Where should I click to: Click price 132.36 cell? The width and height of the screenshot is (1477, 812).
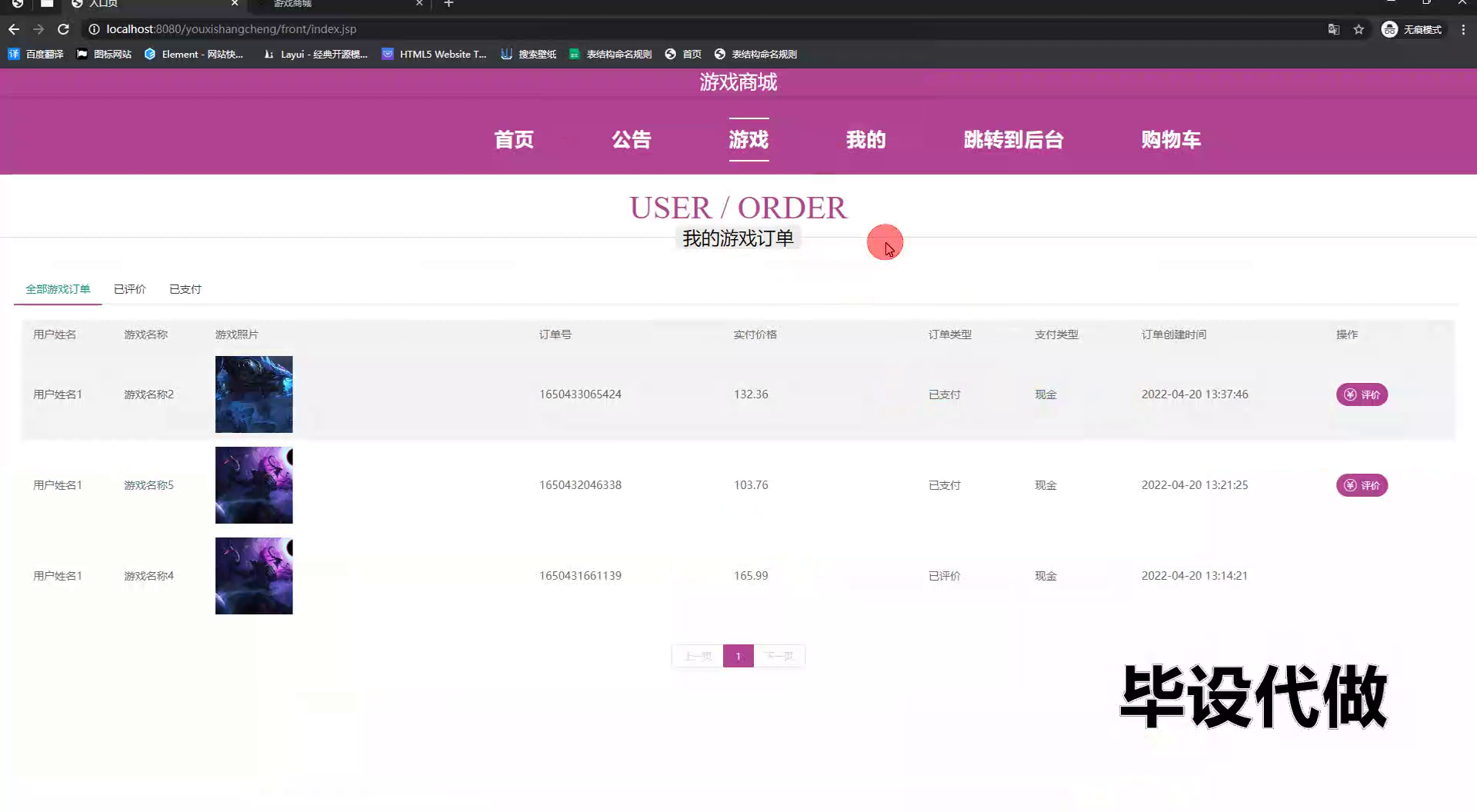(751, 394)
